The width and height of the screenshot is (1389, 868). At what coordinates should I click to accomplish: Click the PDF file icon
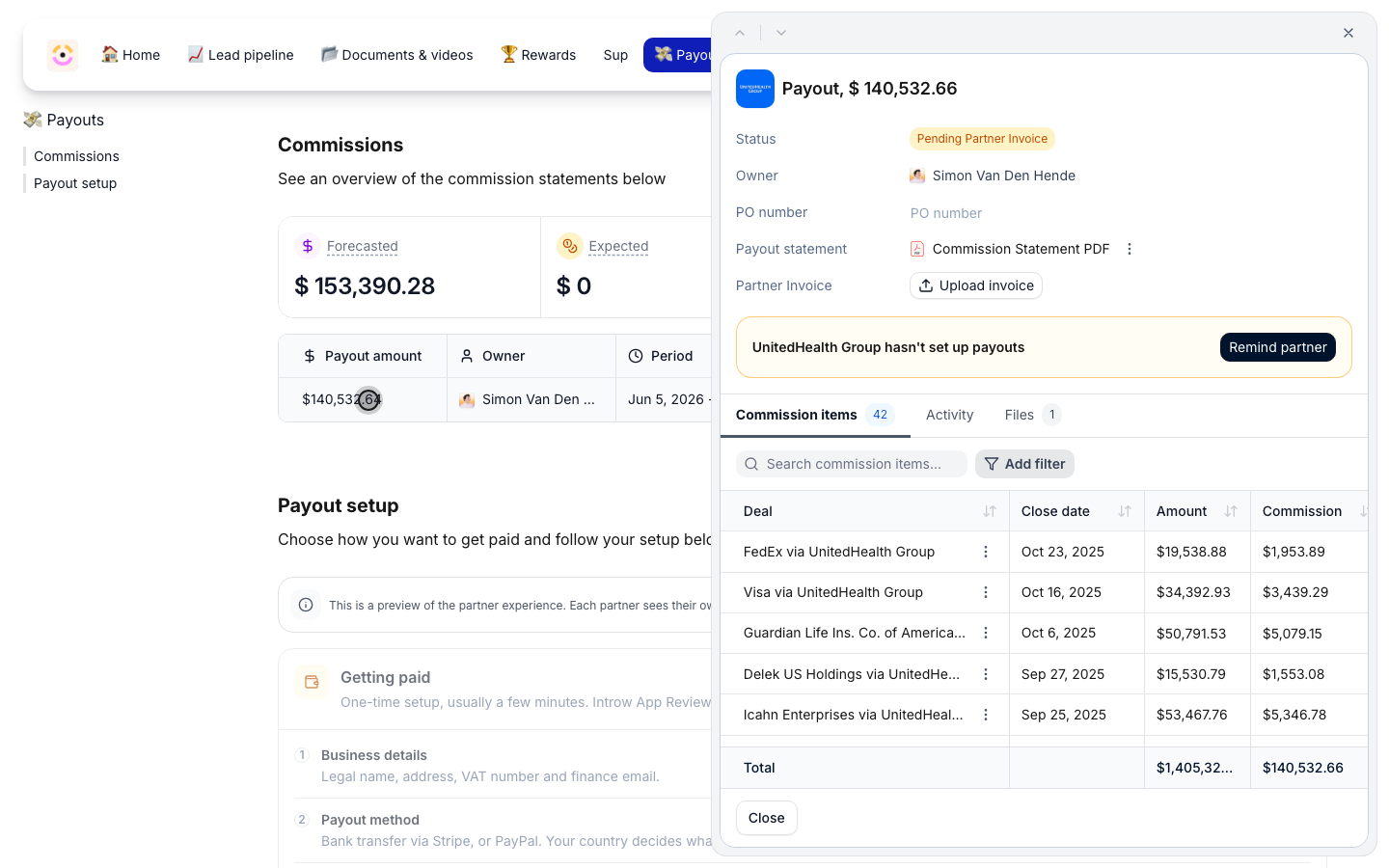[x=917, y=249]
